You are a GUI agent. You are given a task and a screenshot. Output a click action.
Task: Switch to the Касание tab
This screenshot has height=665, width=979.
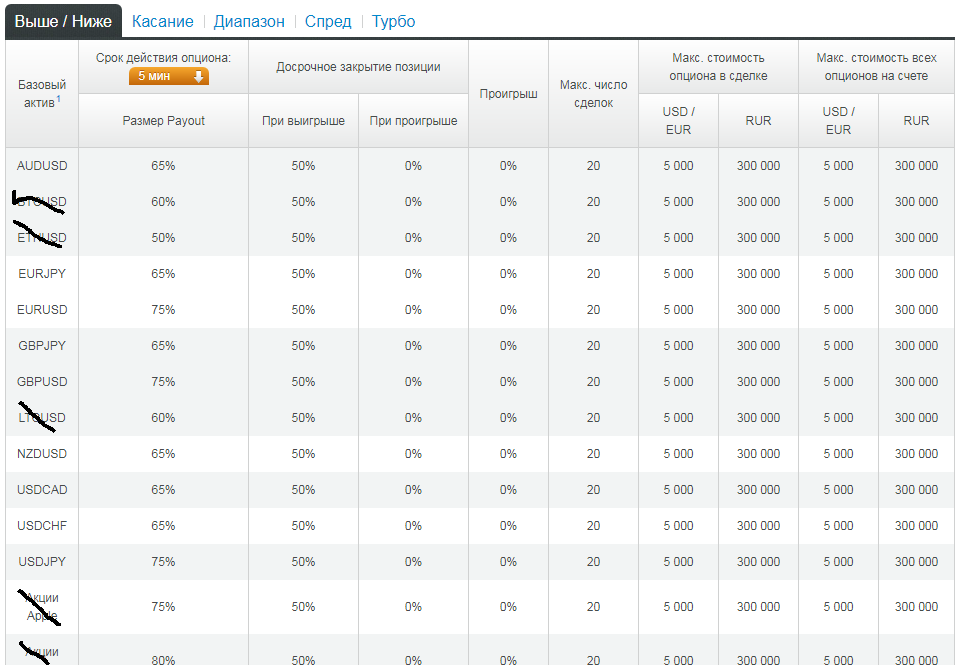pos(162,22)
